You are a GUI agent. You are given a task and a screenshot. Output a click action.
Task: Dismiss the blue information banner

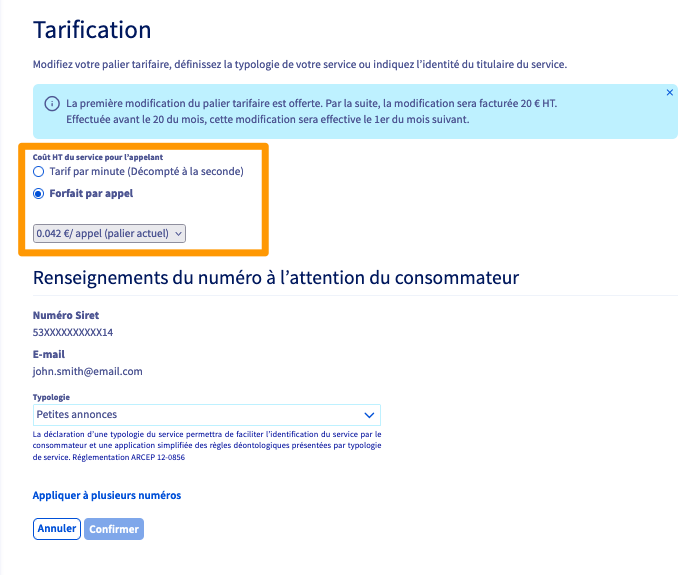(669, 92)
